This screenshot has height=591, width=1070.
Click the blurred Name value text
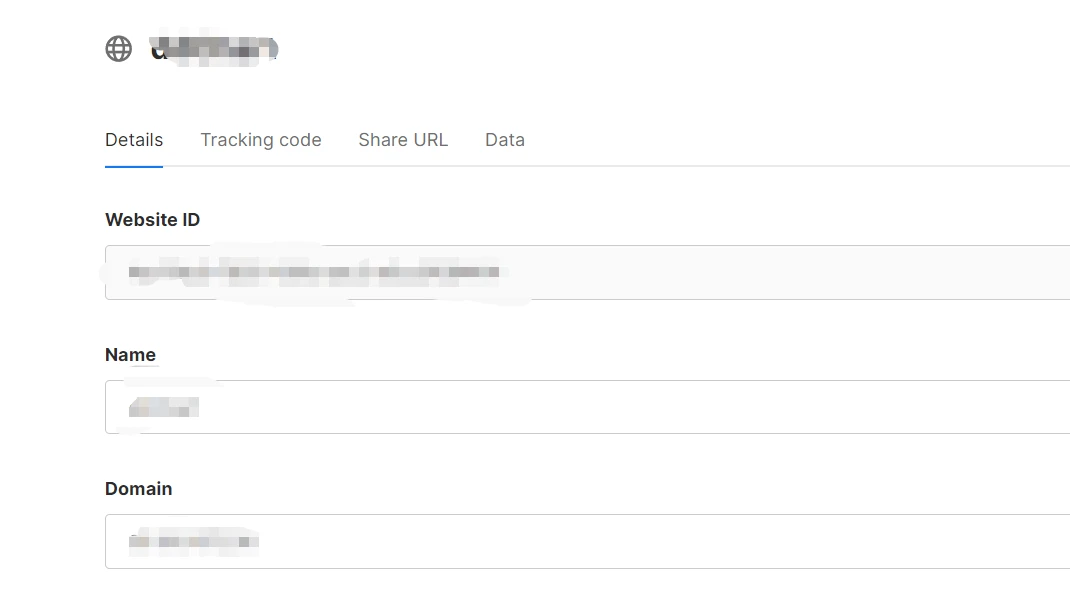pyautogui.click(x=163, y=407)
